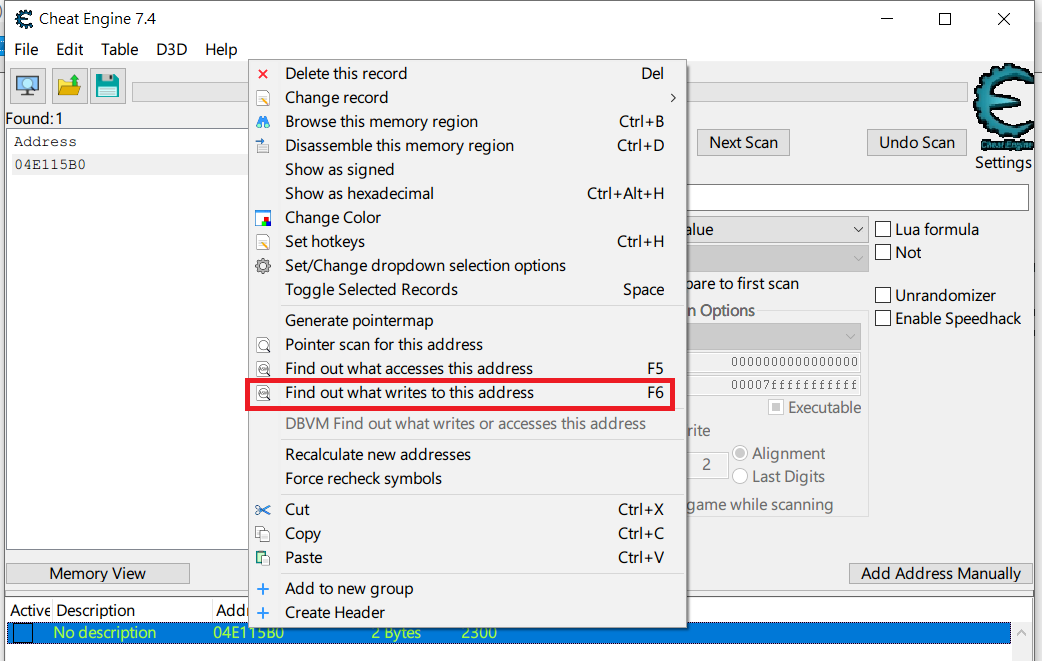Open Memory View
The height and width of the screenshot is (661, 1042).
click(x=98, y=573)
